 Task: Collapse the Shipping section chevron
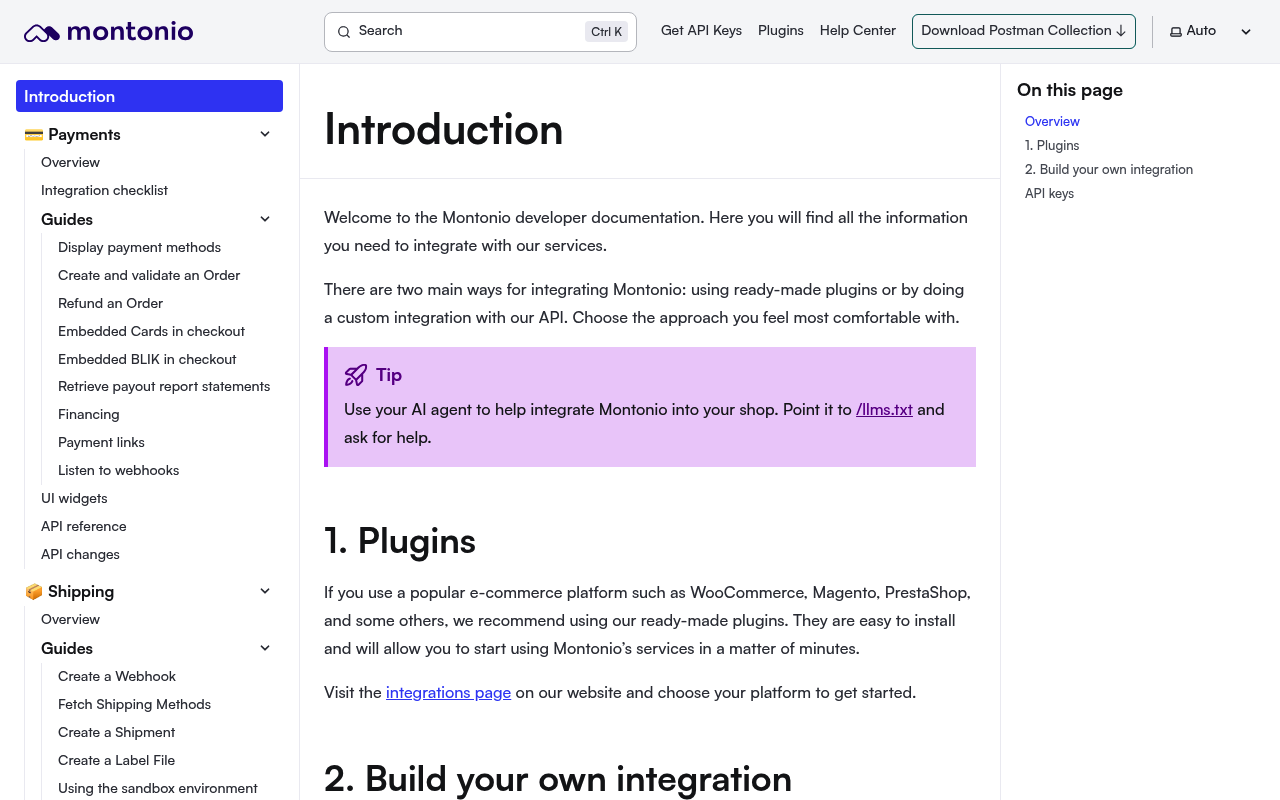[x=265, y=591]
